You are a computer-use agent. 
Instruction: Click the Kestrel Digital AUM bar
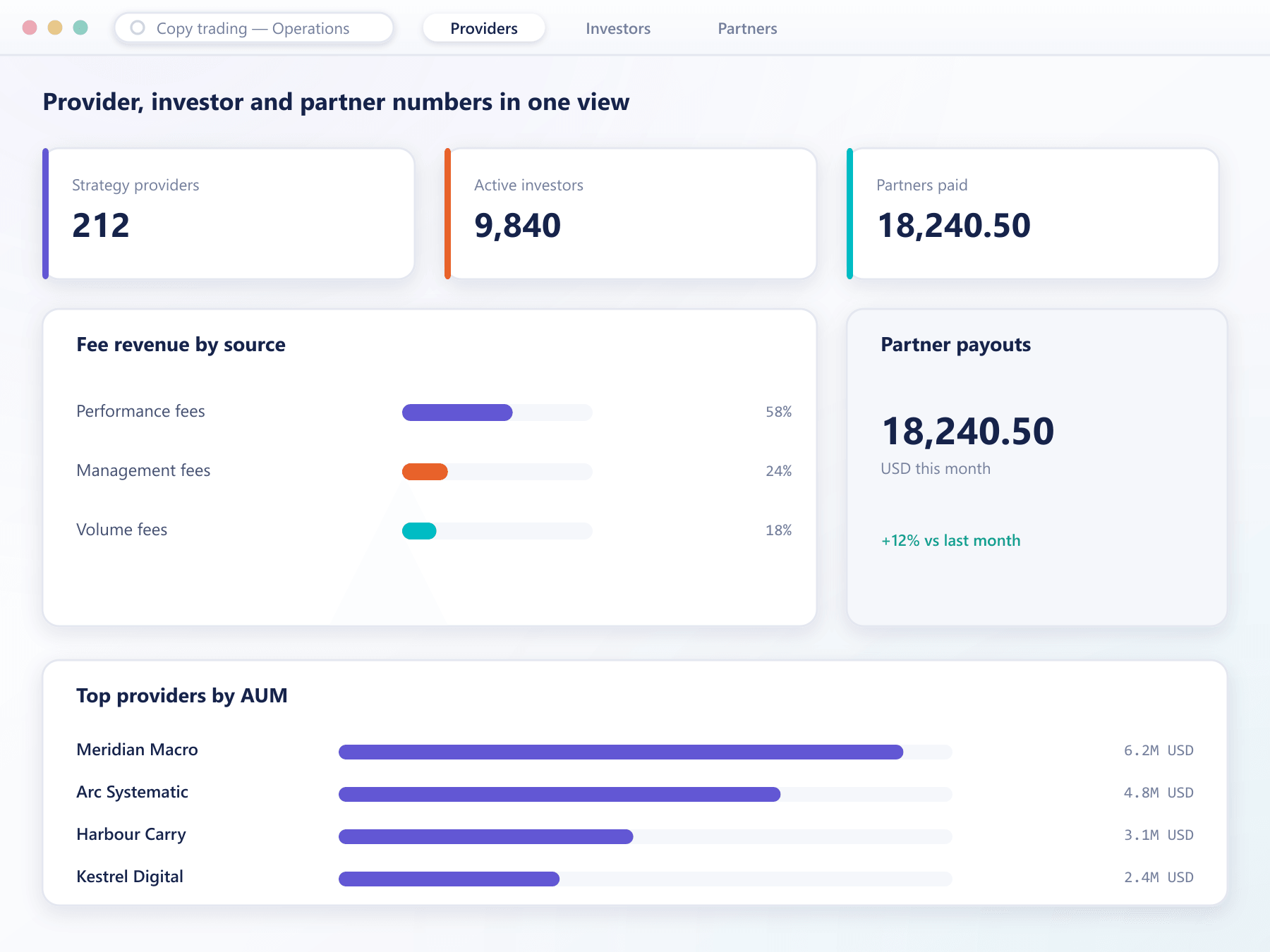coord(645,879)
